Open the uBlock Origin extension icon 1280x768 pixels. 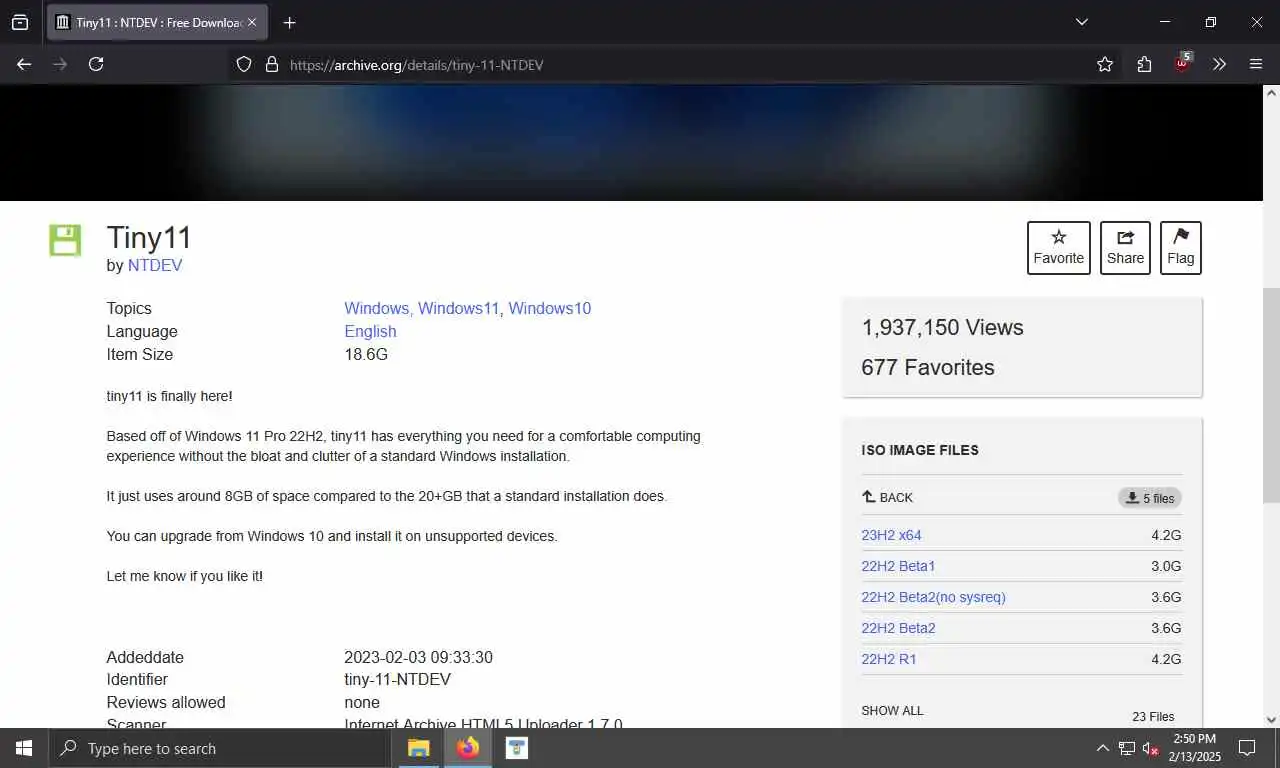pos(1183,63)
